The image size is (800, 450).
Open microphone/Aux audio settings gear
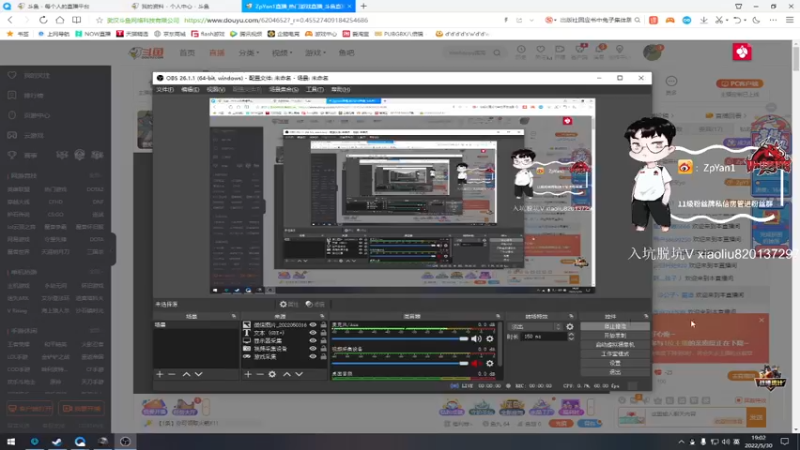coord(490,339)
